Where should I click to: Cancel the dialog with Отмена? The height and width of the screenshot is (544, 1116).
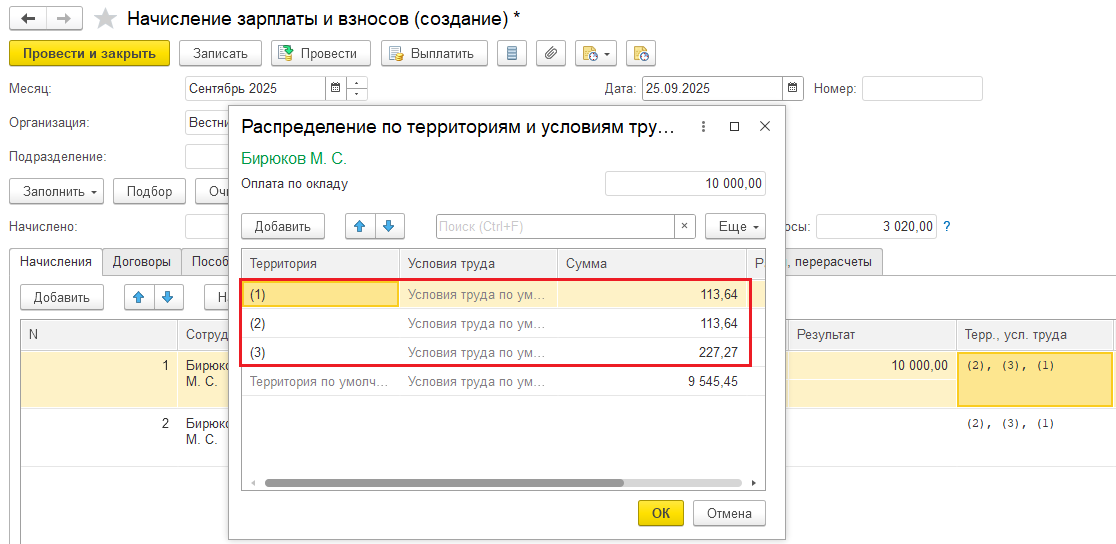point(730,513)
